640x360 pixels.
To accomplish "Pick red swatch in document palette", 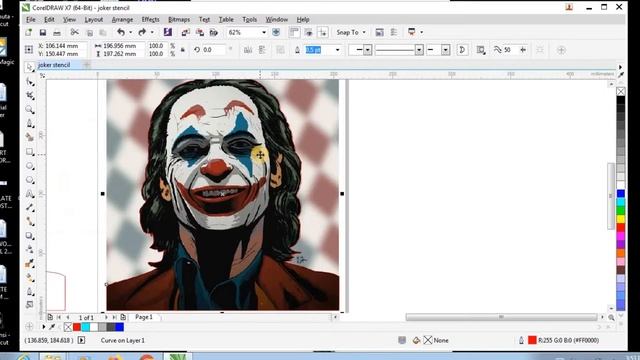I will tap(77, 327).
